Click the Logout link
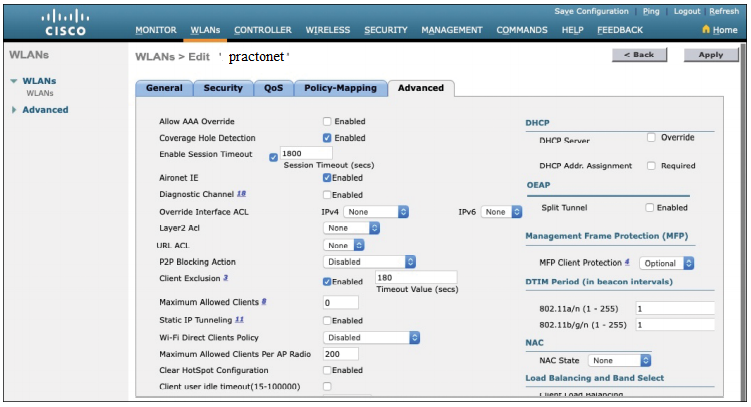The image size is (751, 407). tap(687, 11)
